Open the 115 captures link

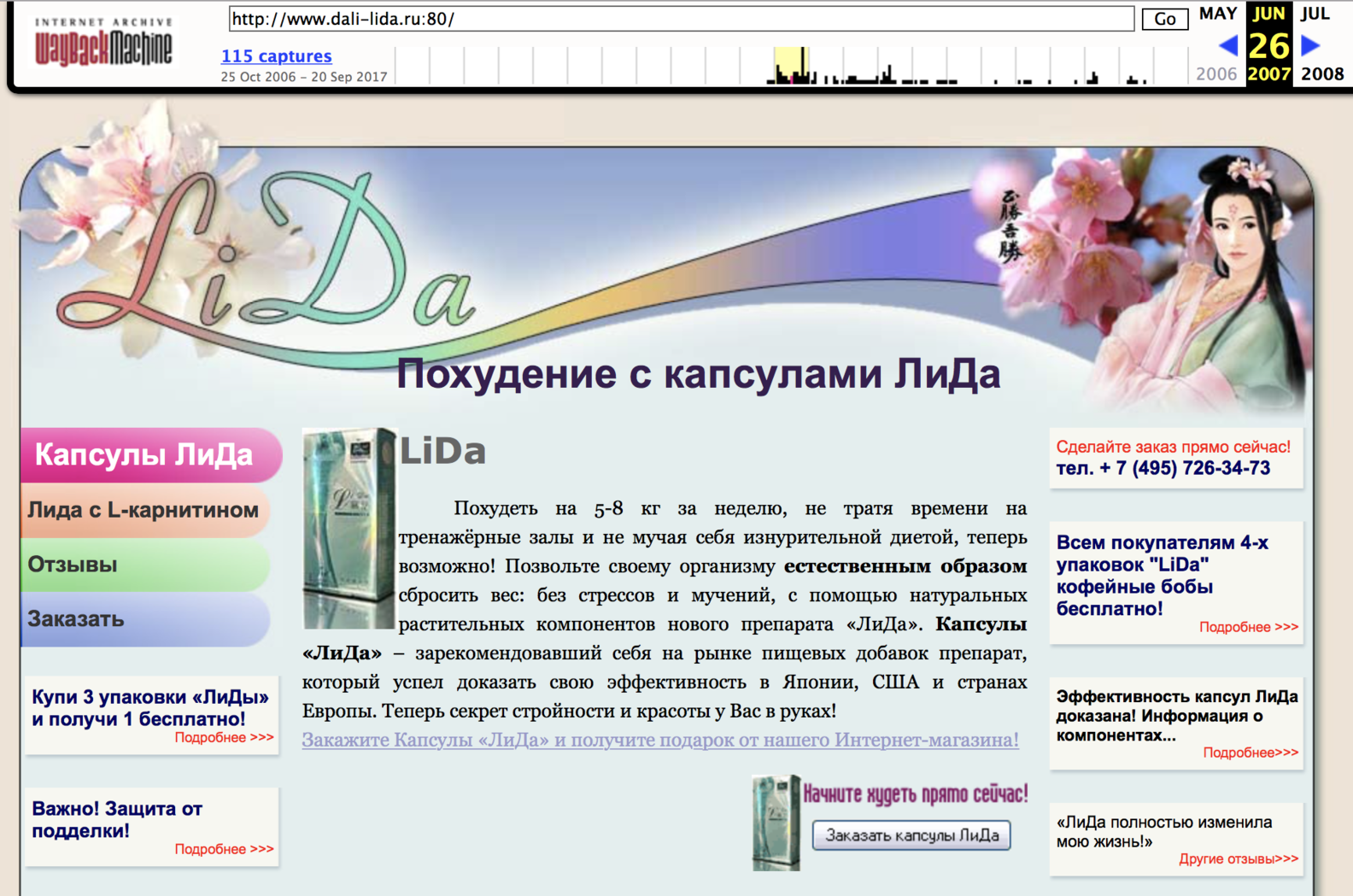tap(276, 56)
